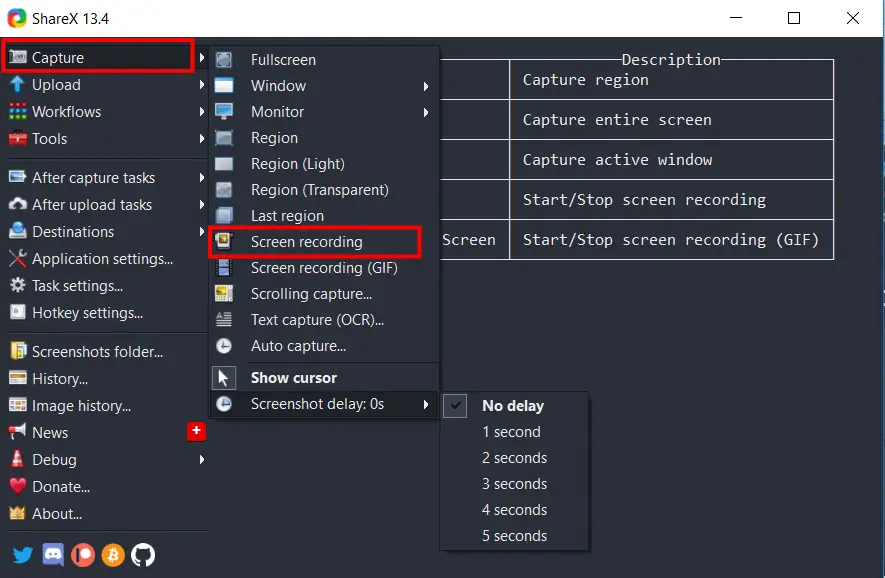The image size is (885, 578).
Task: Select the "Capture active window" description cell
Action: 671,160
